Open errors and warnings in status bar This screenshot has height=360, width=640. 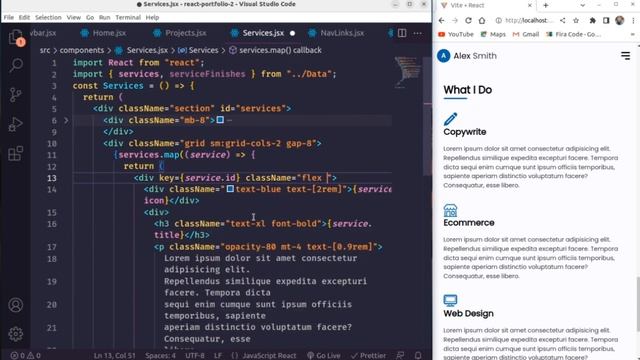tap(25, 356)
